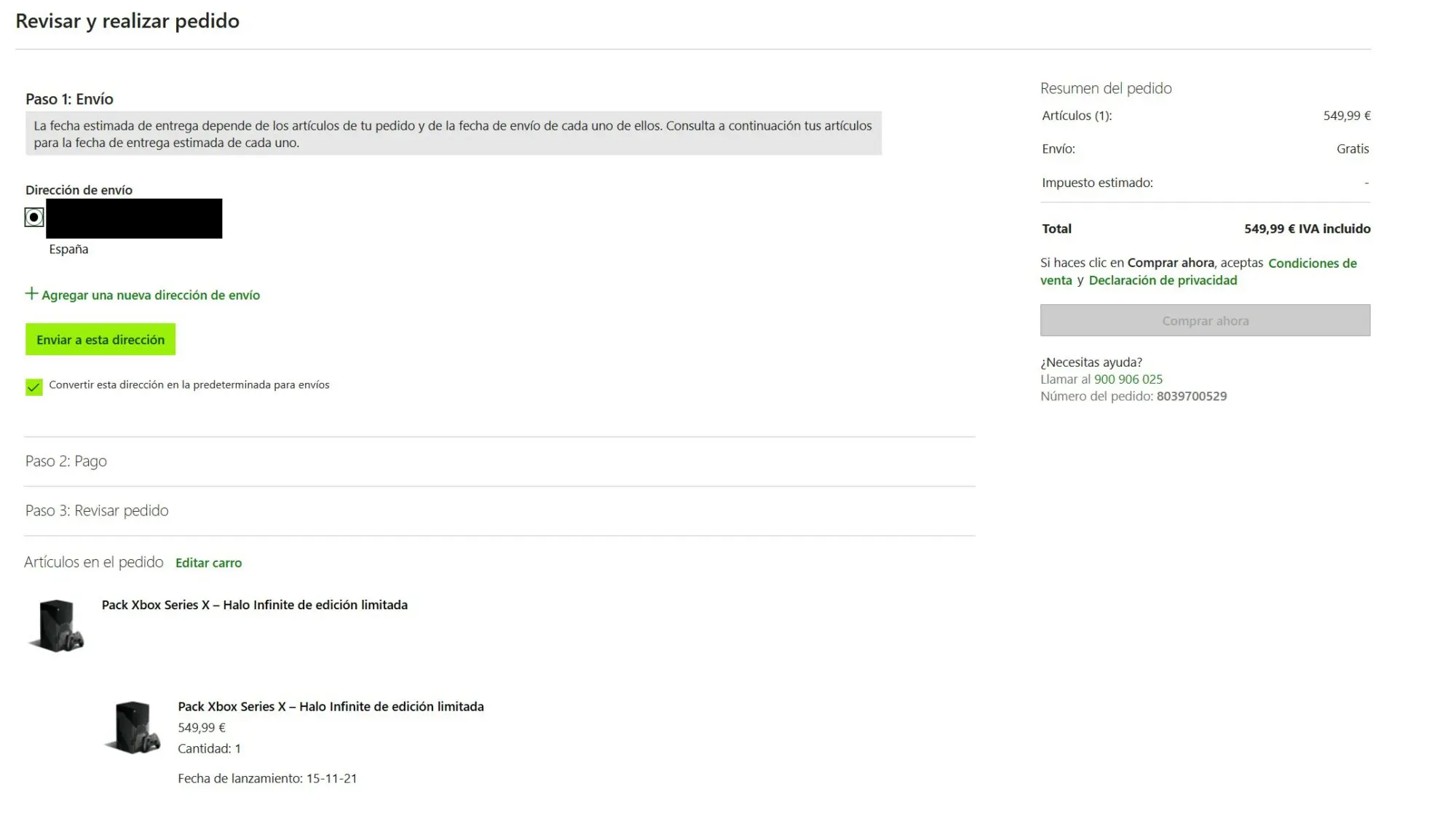Image resolution: width=1456 pixels, height=816 pixels.
Task: Click the 'Enviar a esta dirección' button
Action: 100,339
